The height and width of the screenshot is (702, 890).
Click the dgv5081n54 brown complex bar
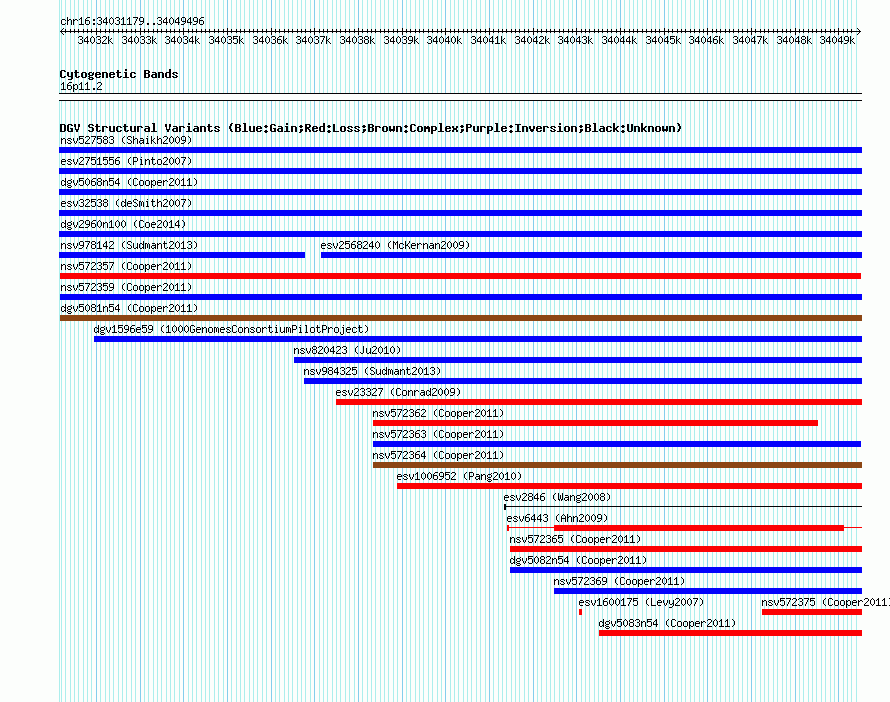pyautogui.click(x=460, y=318)
